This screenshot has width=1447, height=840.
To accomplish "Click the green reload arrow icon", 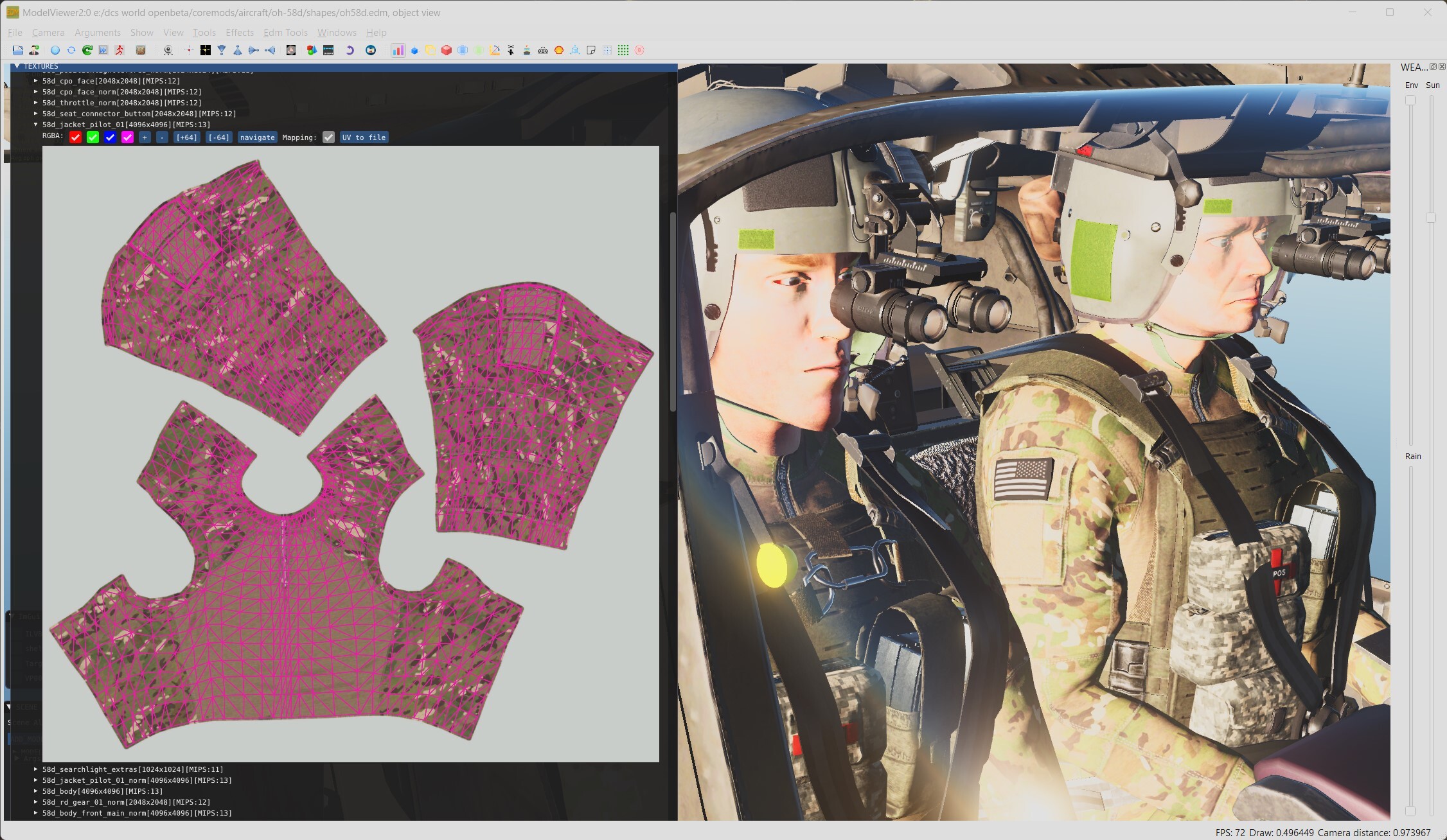I will click(87, 50).
